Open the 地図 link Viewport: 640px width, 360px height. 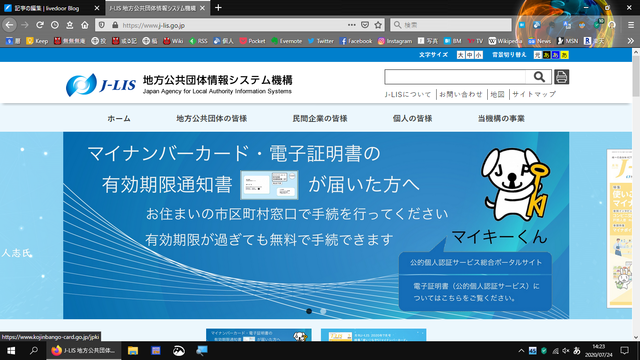pos(497,94)
